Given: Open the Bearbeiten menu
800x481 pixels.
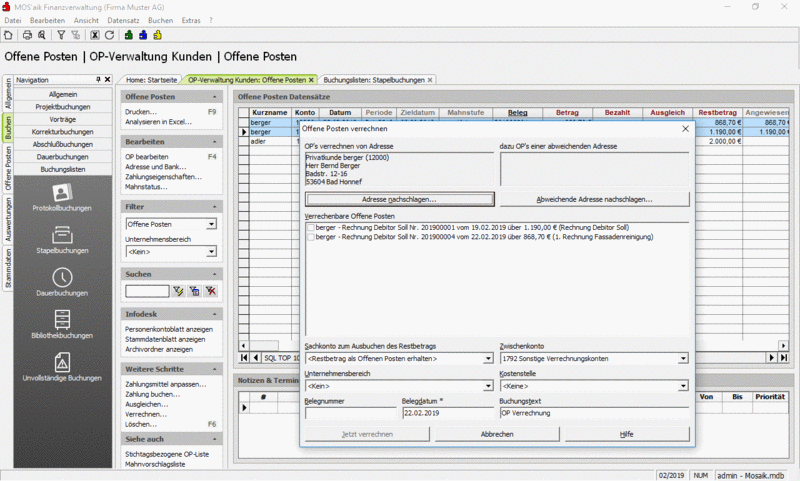Looking at the screenshot, I should coord(47,20).
